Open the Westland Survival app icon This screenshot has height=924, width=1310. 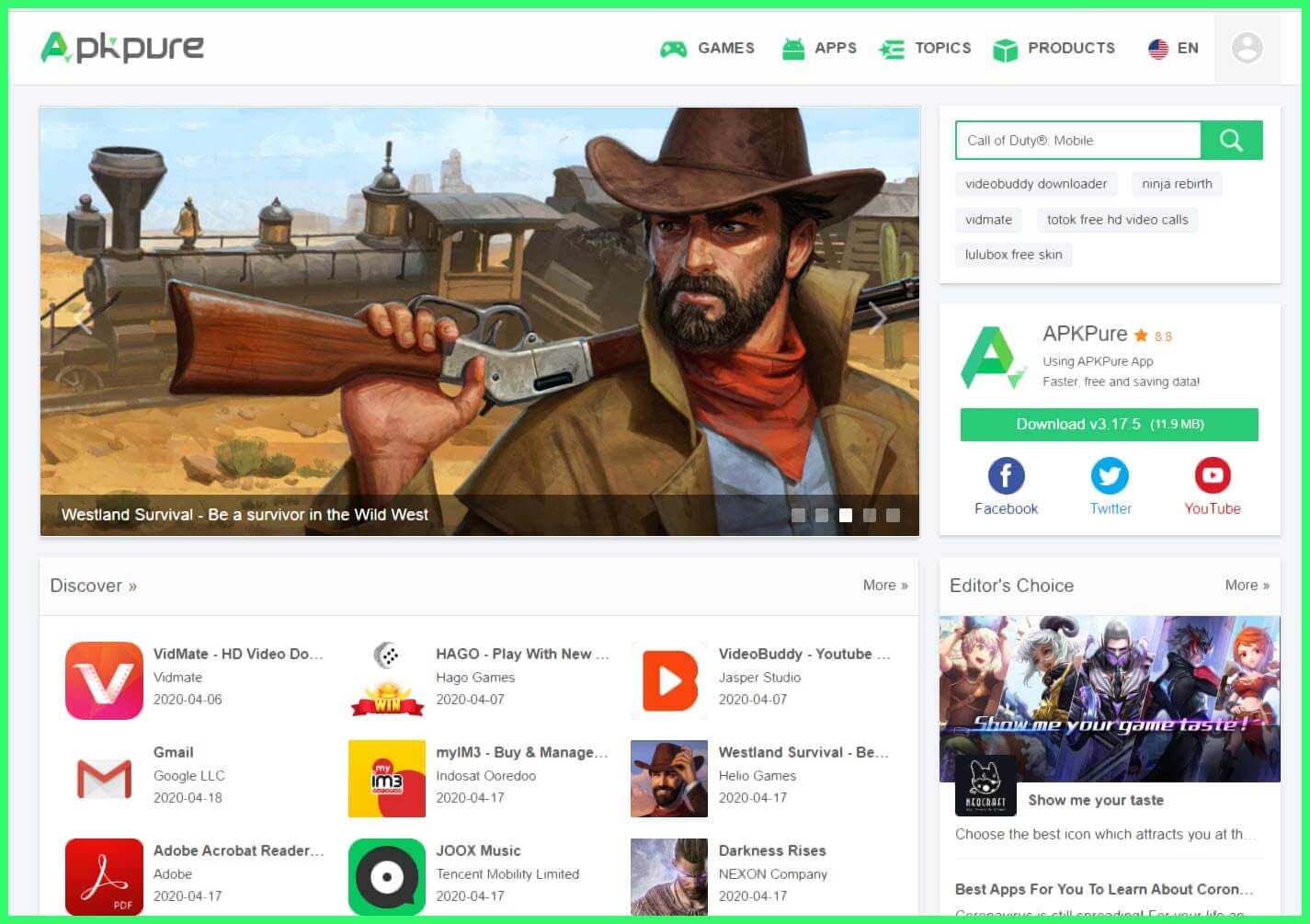669,779
